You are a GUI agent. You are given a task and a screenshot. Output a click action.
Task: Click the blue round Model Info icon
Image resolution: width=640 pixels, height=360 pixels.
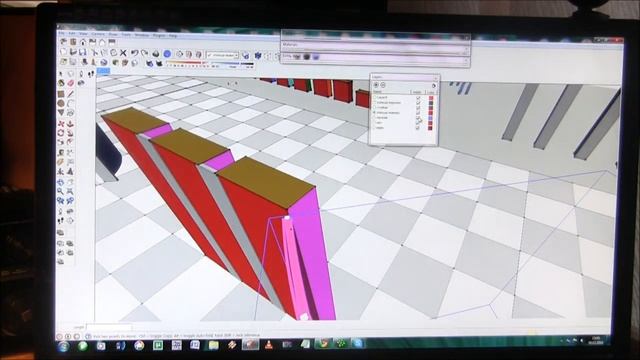167,53
